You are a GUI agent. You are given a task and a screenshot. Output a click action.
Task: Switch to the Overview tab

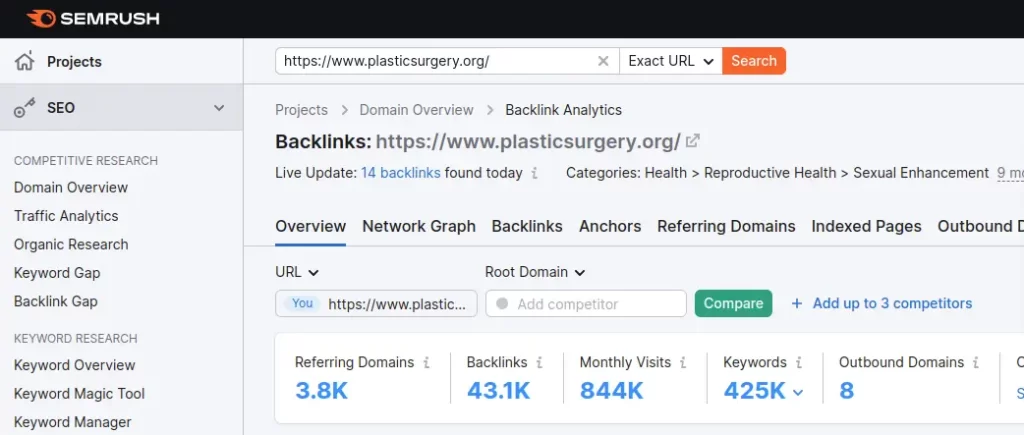311,227
